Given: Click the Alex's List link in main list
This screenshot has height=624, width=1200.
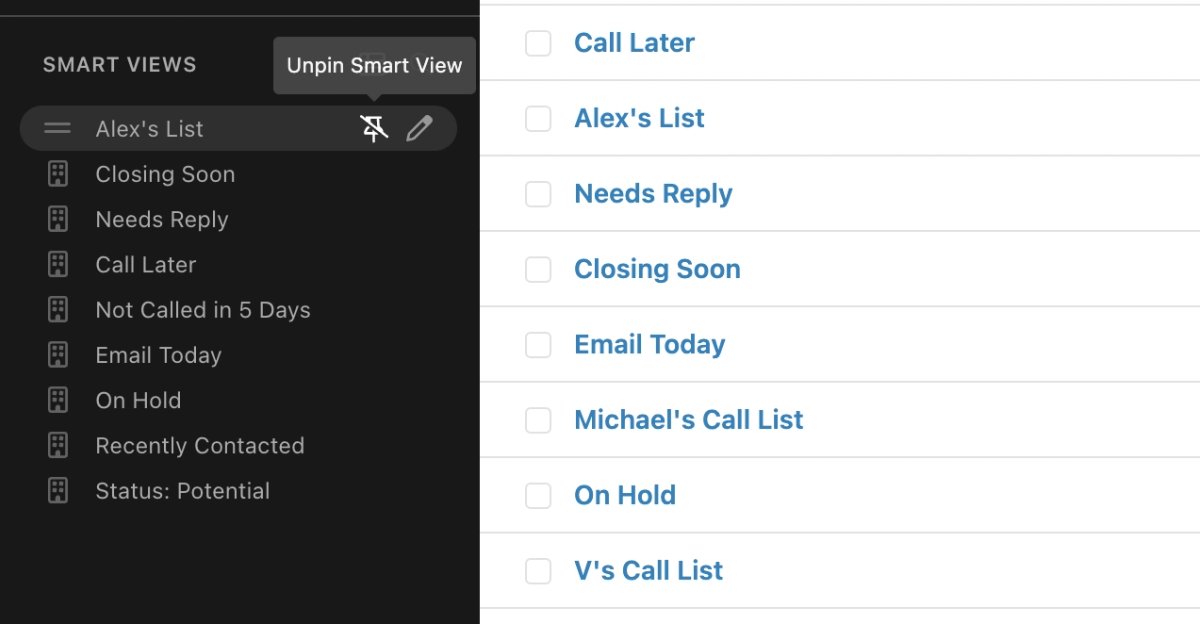Looking at the screenshot, I should (639, 118).
